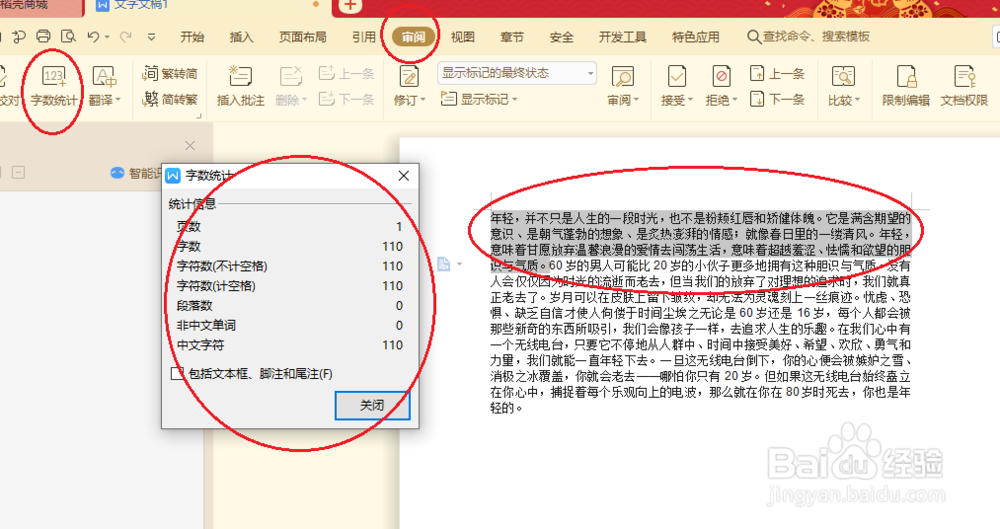This screenshot has width=1000, height=529.
Task: Close the 字数统计 dialog with X
Action: 404,175
